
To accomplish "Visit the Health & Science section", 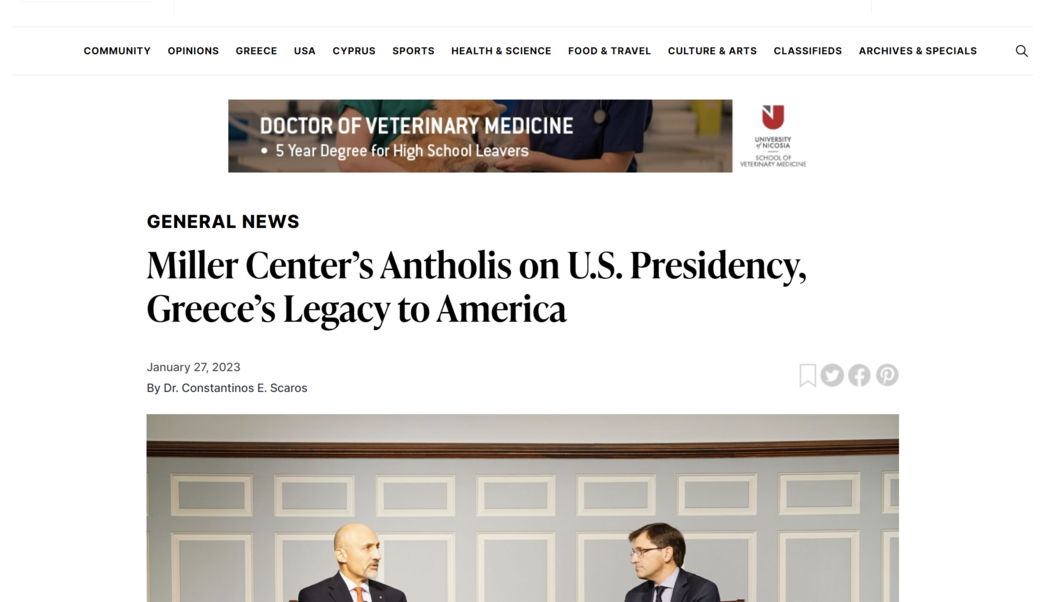I will point(501,51).
